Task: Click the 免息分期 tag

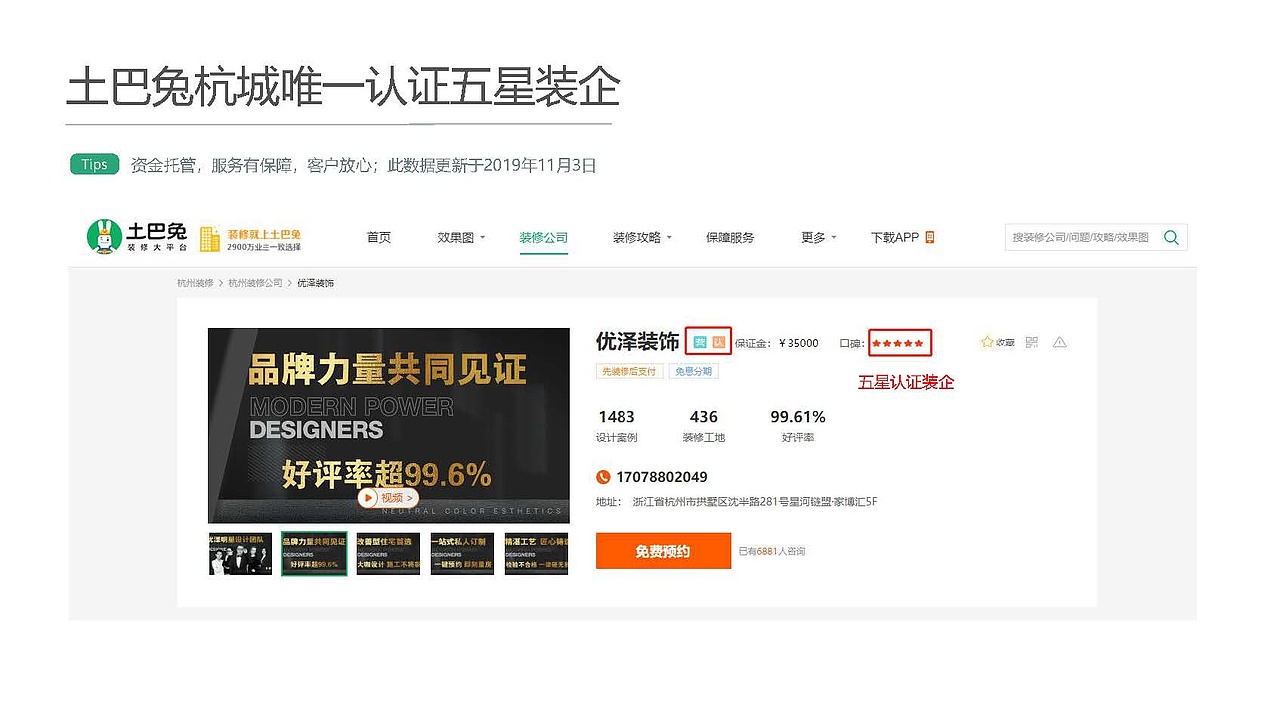Action: [693, 371]
